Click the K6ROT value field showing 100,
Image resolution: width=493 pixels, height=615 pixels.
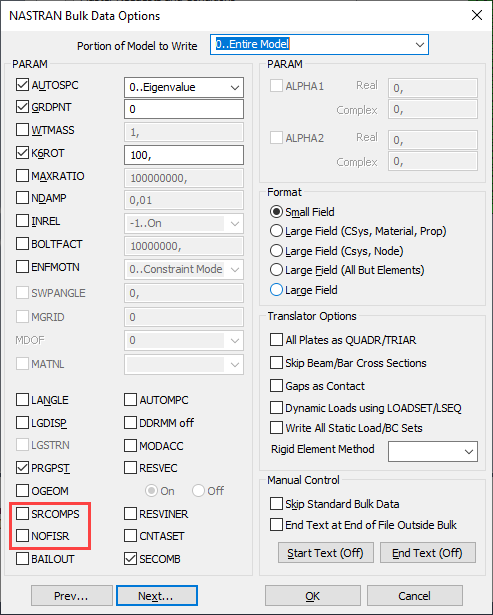tap(184, 155)
